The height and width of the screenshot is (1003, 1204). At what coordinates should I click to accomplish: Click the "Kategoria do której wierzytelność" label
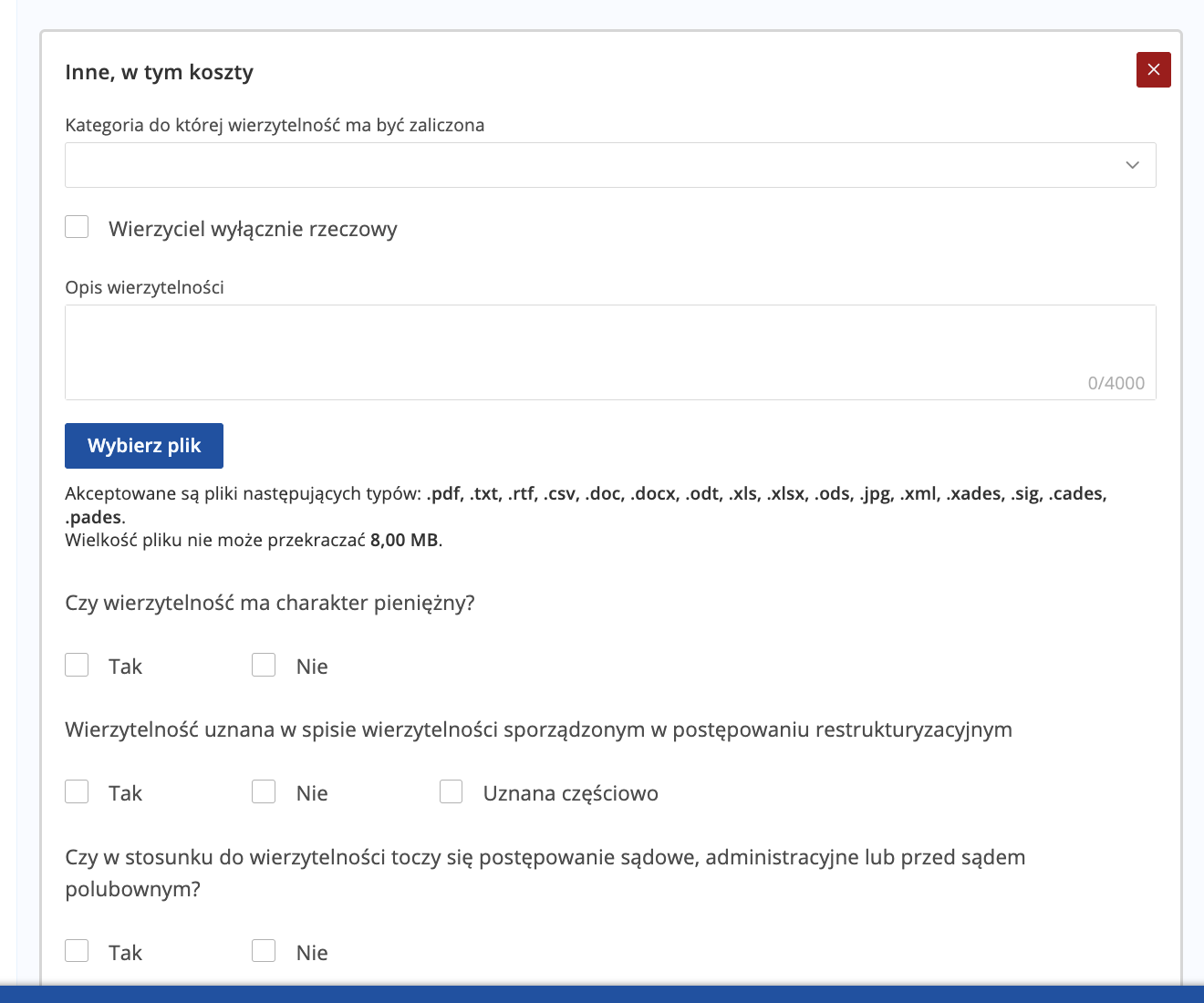(x=275, y=125)
